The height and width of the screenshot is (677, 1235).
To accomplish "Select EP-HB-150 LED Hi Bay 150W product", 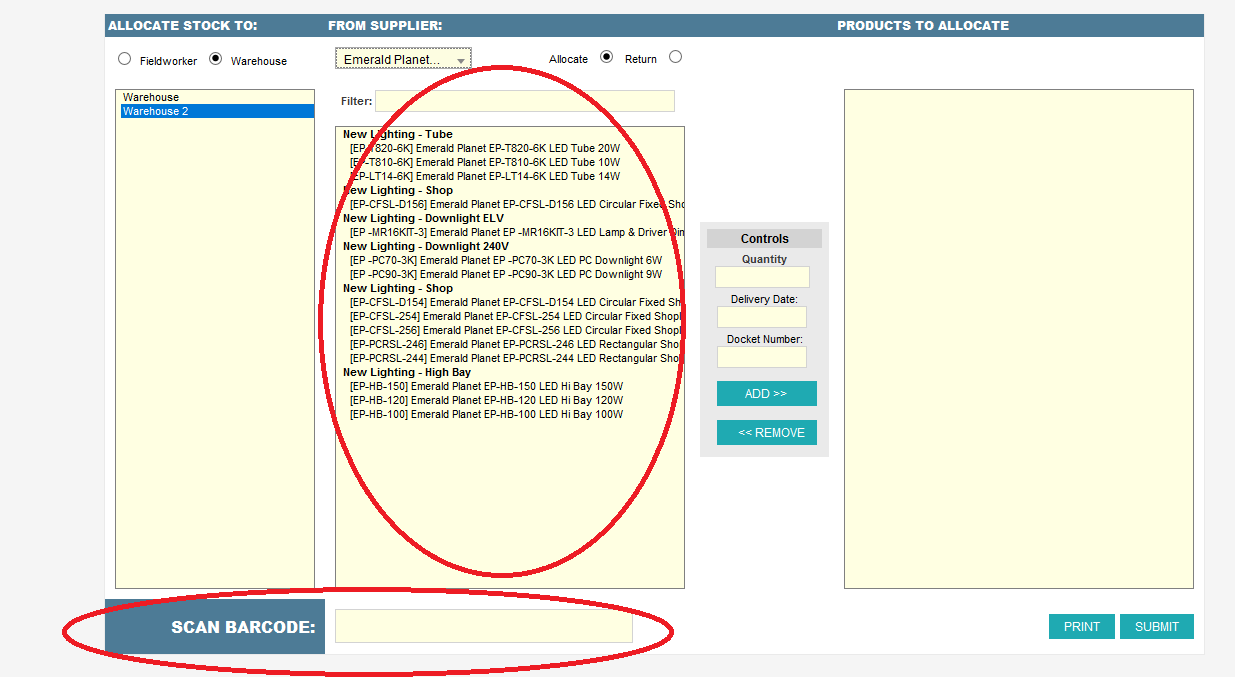I will tap(486, 386).
